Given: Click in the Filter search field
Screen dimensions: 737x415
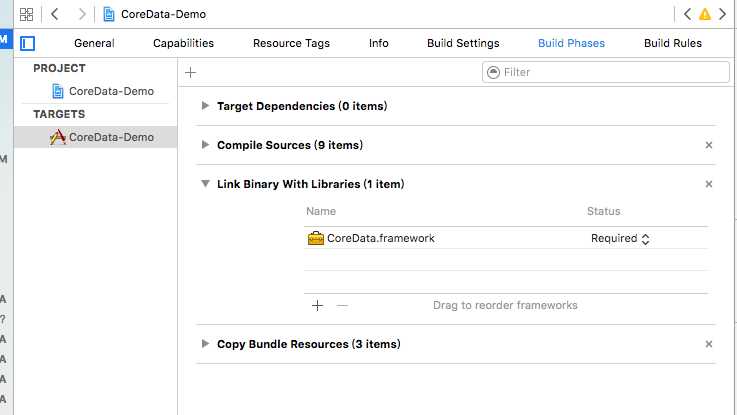Looking at the screenshot, I should (x=606, y=72).
